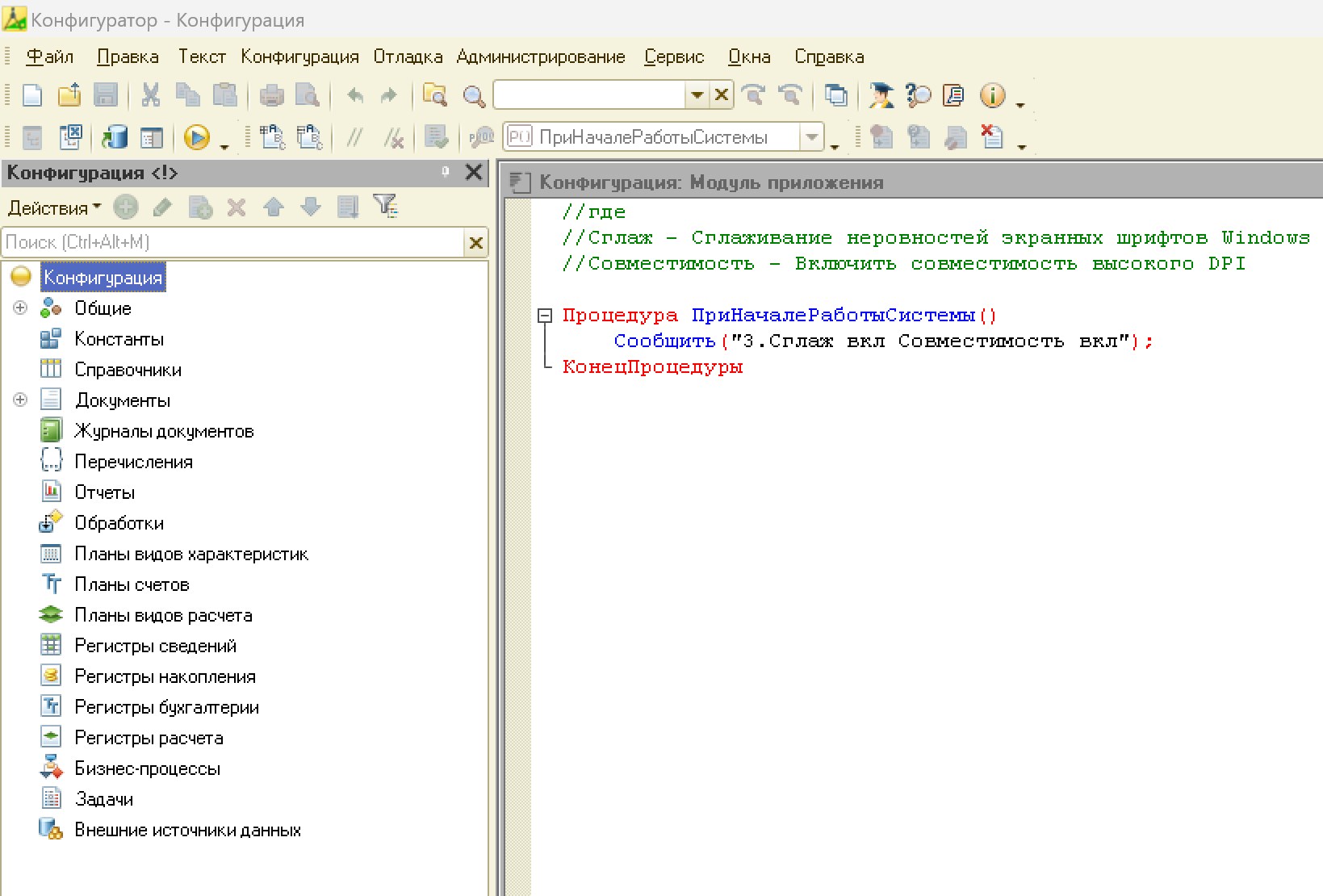Image resolution: width=1323 pixels, height=896 pixels.
Task: Select the Справочники tree item
Action: [x=128, y=370]
